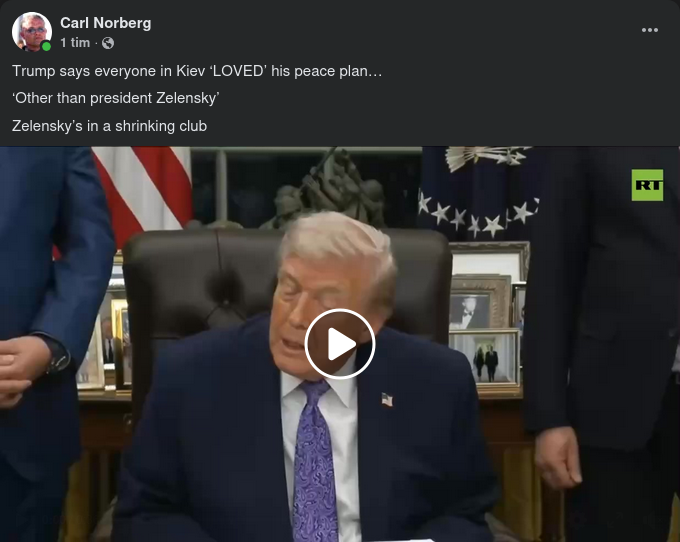
Task: Open the post permalink via '1 tim' timestamp
Action: pos(75,43)
